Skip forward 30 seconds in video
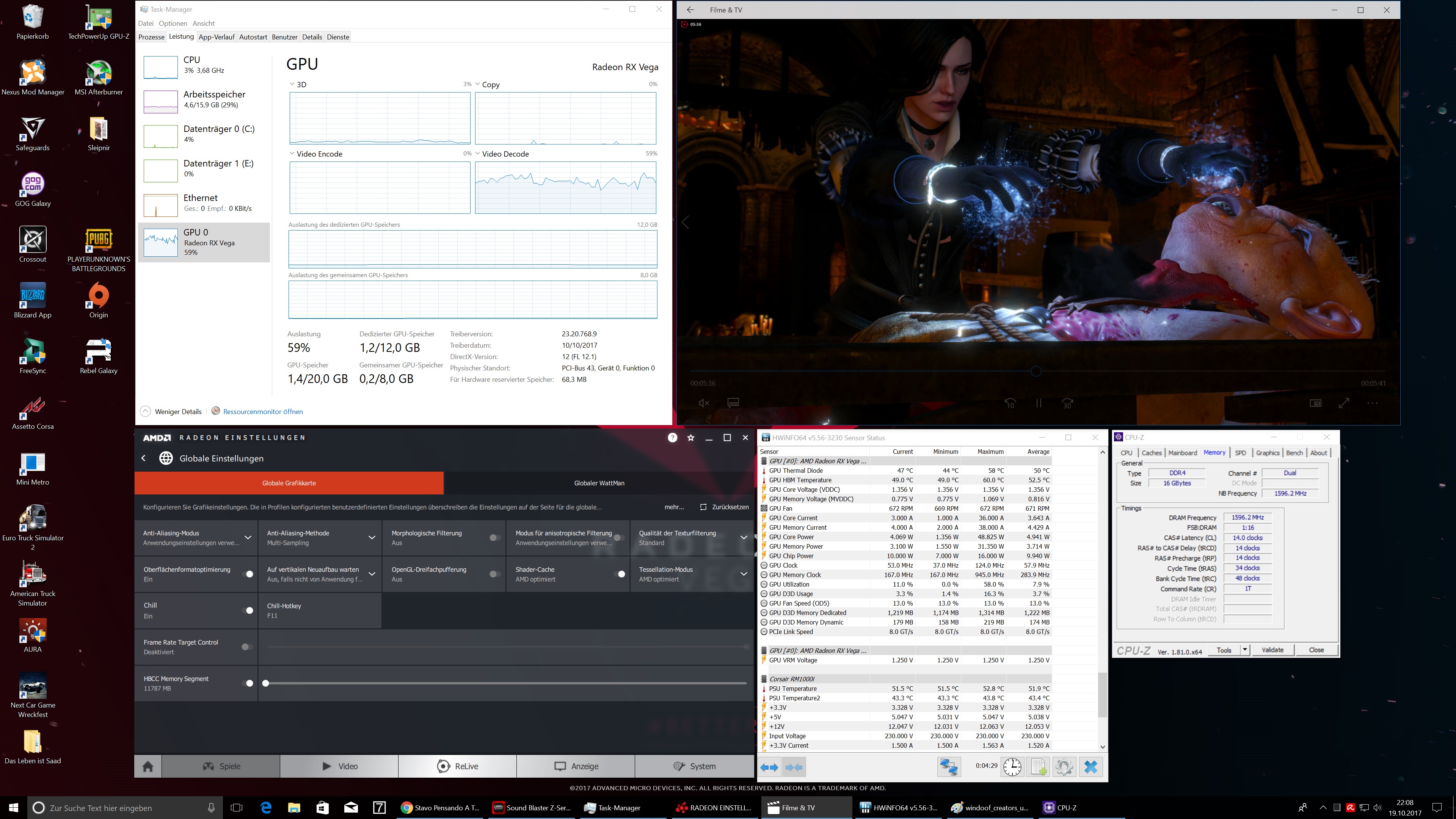Viewport: 1456px width, 819px height. pyautogui.click(x=1067, y=403)
